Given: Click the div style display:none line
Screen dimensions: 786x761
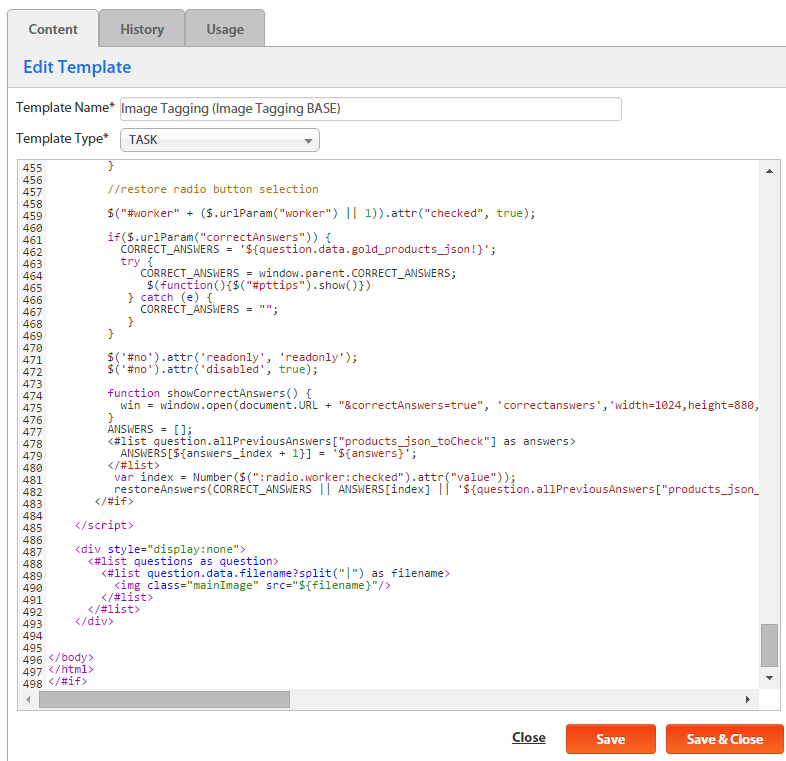Looking at the screenshot, I should click(x=160, y=549).
